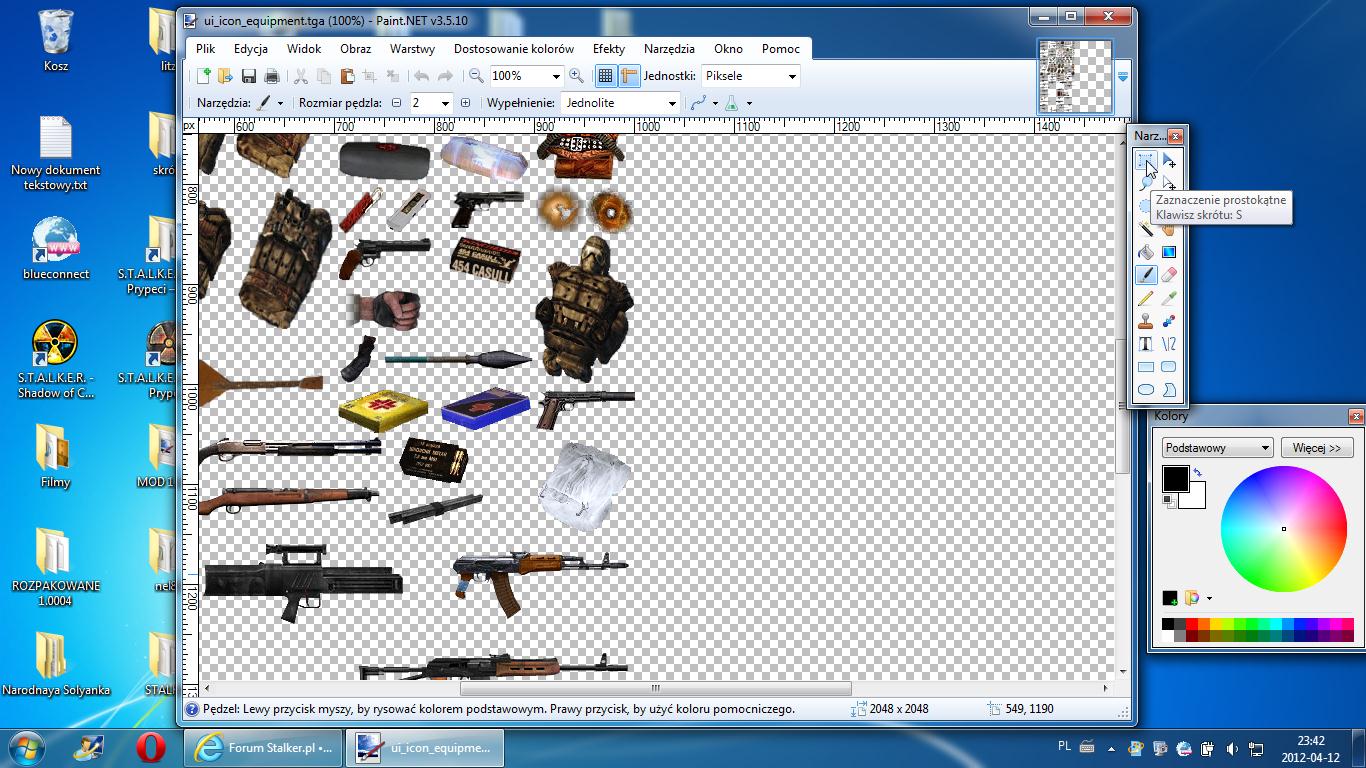The height and width of the screenshot is (768, 1366).
Task: Open the Podstawowy color selector dropdown
Action: pos(1217,448)
